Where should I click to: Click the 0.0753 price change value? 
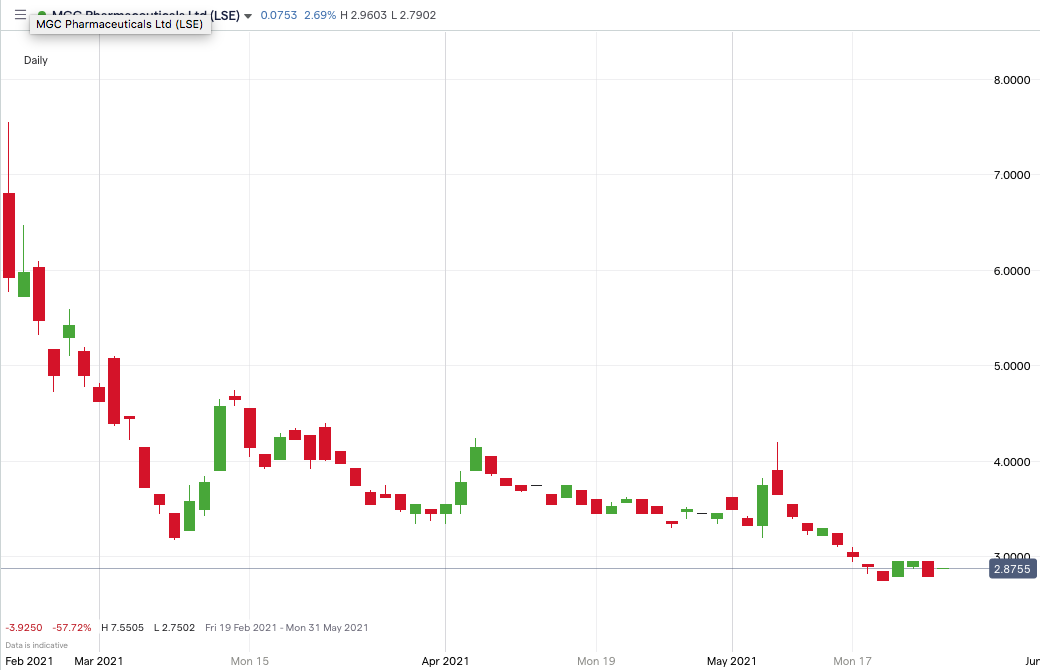point(279,15)
